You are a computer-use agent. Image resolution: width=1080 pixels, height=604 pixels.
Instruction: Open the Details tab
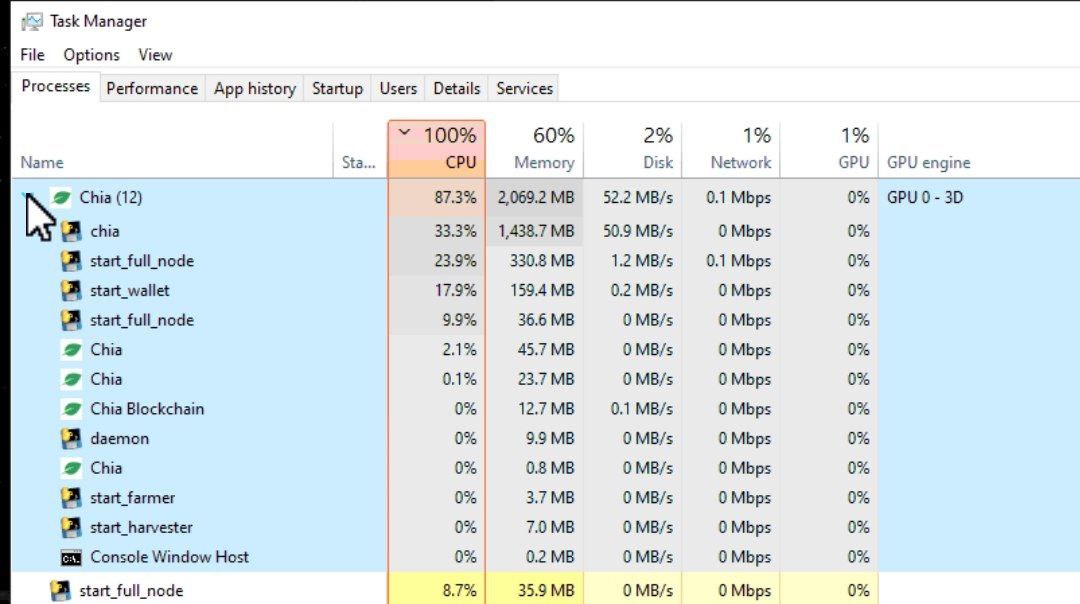[457, 89]
